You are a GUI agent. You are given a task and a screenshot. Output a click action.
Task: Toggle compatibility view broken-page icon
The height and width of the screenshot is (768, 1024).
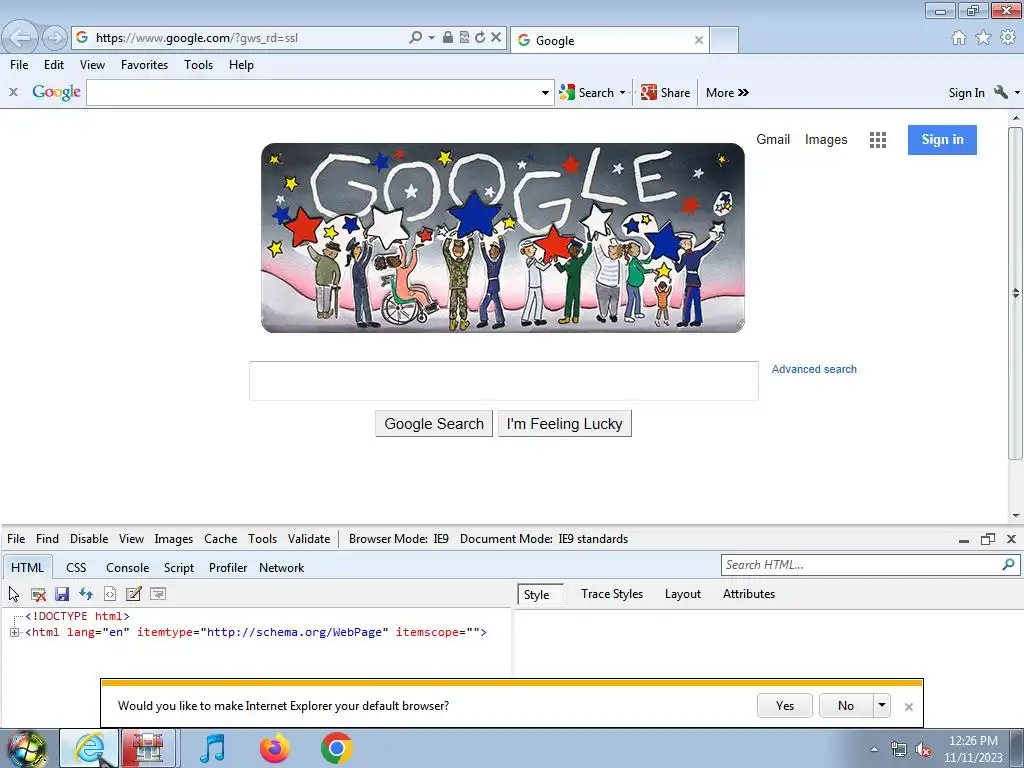pos(464,37)
